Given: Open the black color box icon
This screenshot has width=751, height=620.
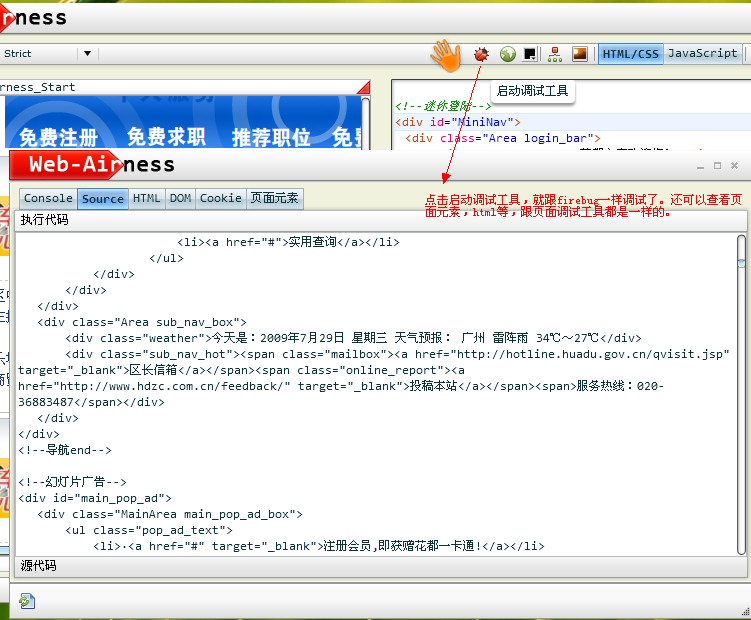Looking at the screenshot, I should click(530, 54).
